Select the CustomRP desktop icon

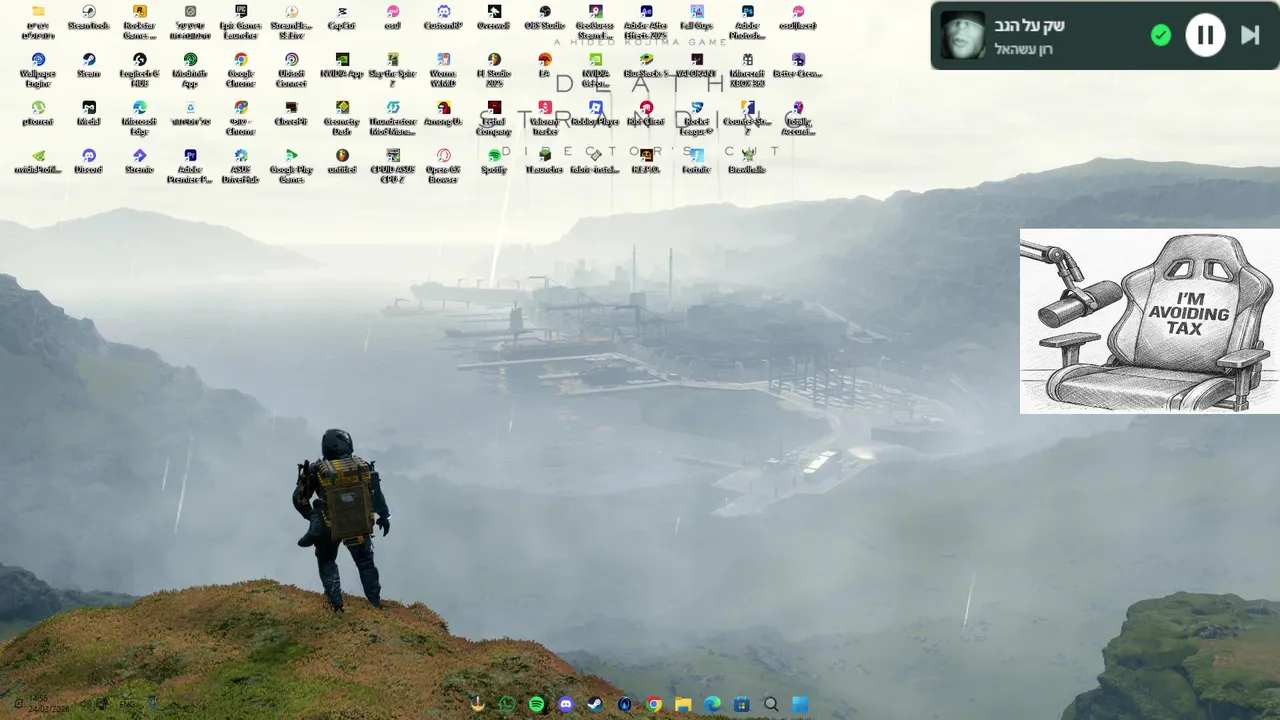(444, 16)
